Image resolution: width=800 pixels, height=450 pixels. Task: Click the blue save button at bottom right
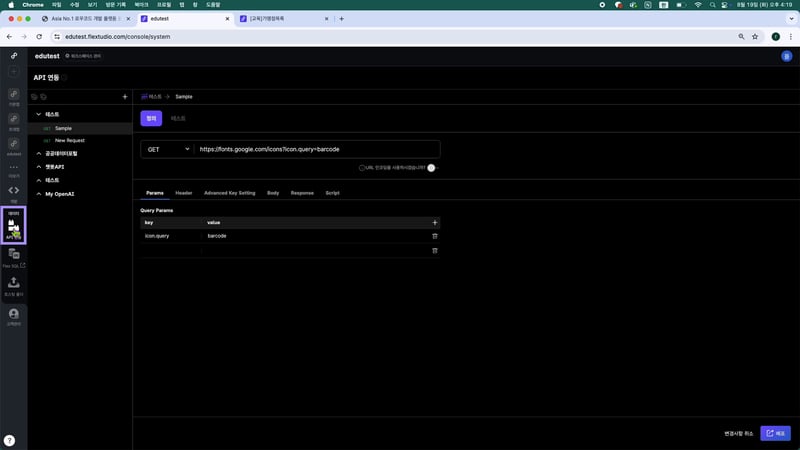[775, 433]
